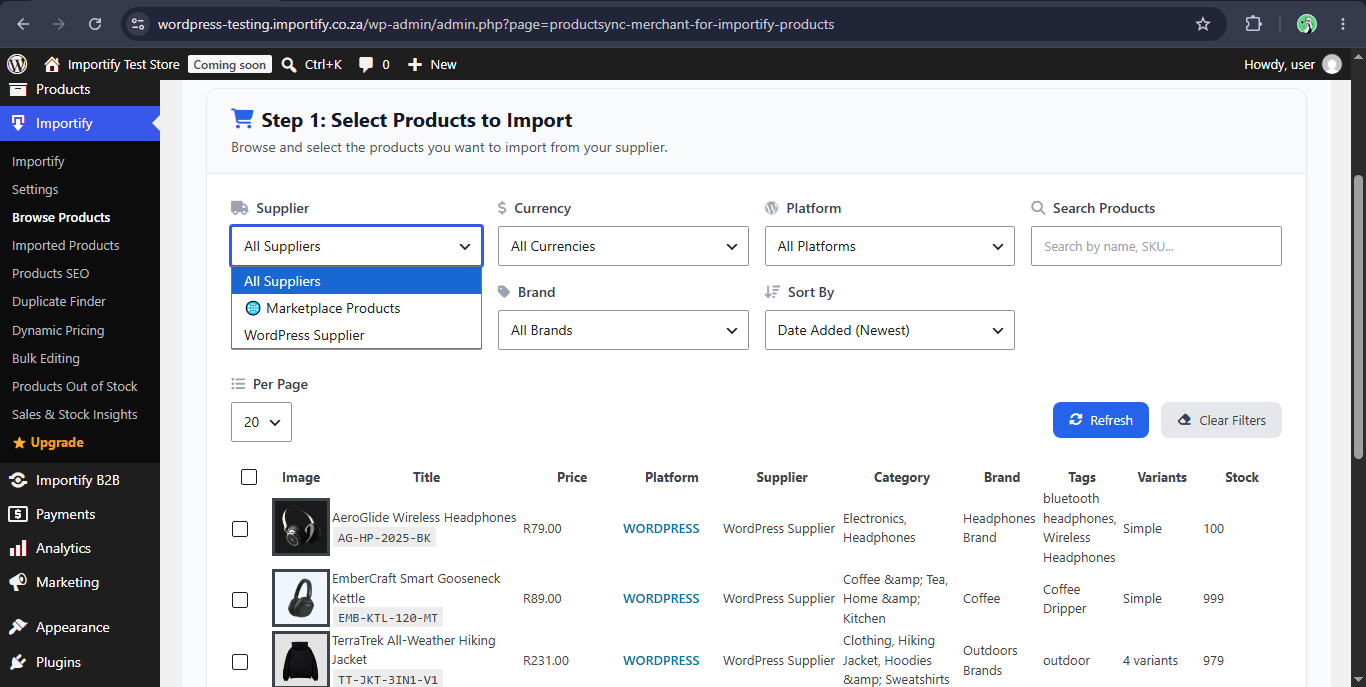
Task: Check the TerraTrek All-Weather Hiking Jacket checkbox
Action: click(x=240, y=661)
